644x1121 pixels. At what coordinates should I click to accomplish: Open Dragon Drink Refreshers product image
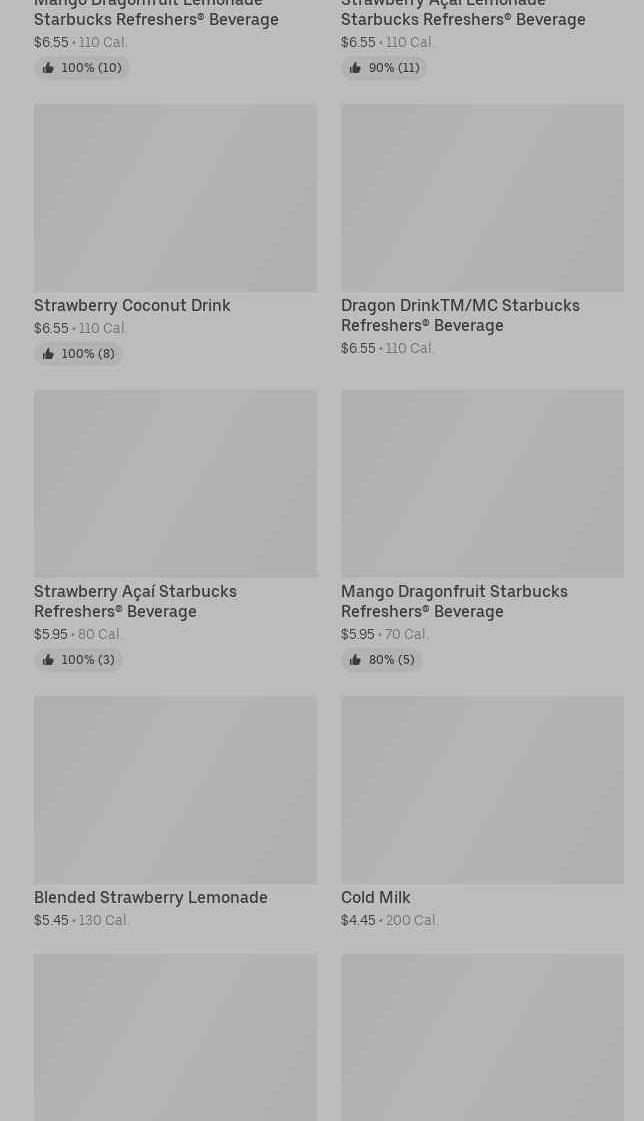tap(482, 198)
